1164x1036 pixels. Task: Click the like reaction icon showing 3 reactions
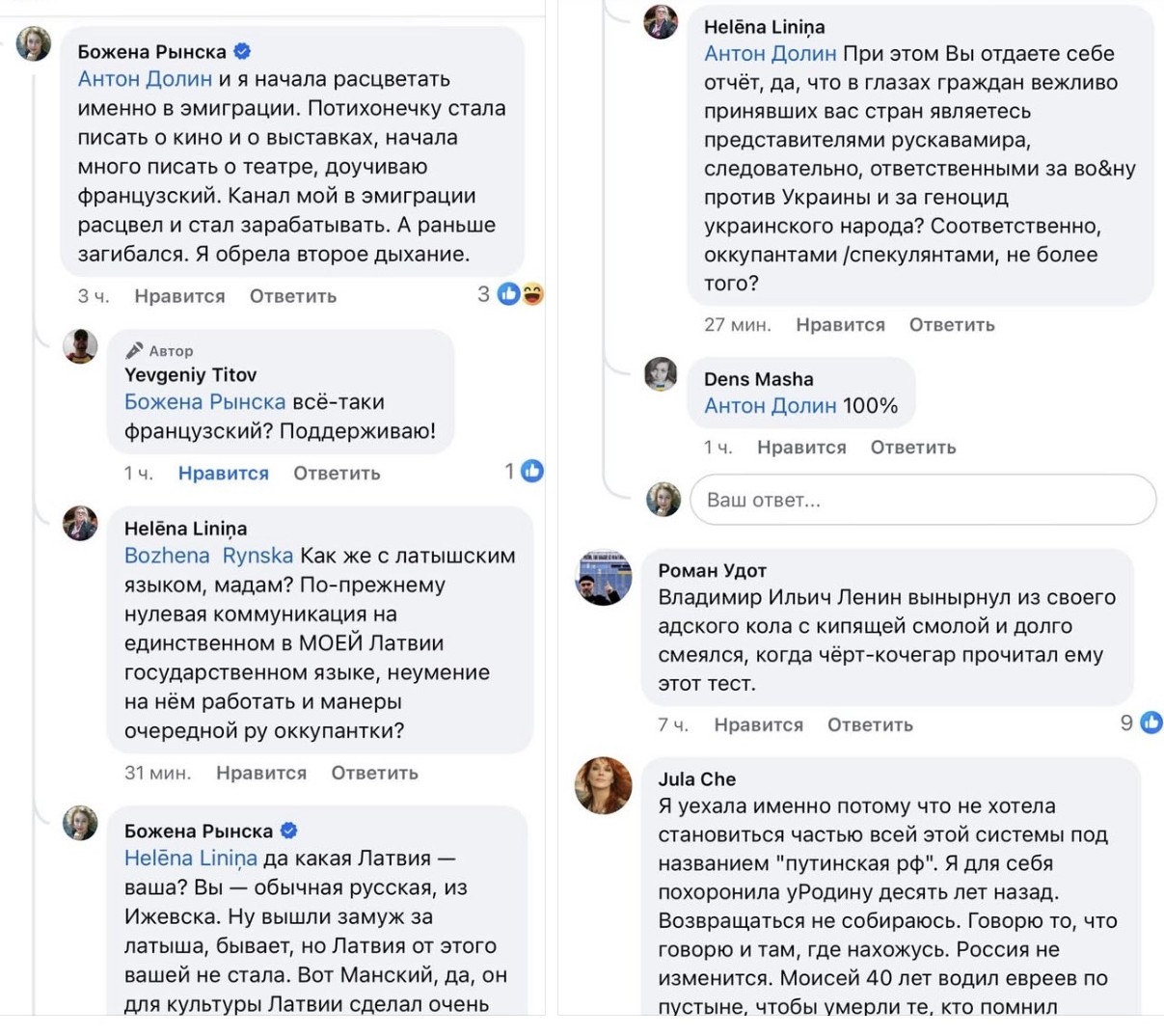click(509, 294)
